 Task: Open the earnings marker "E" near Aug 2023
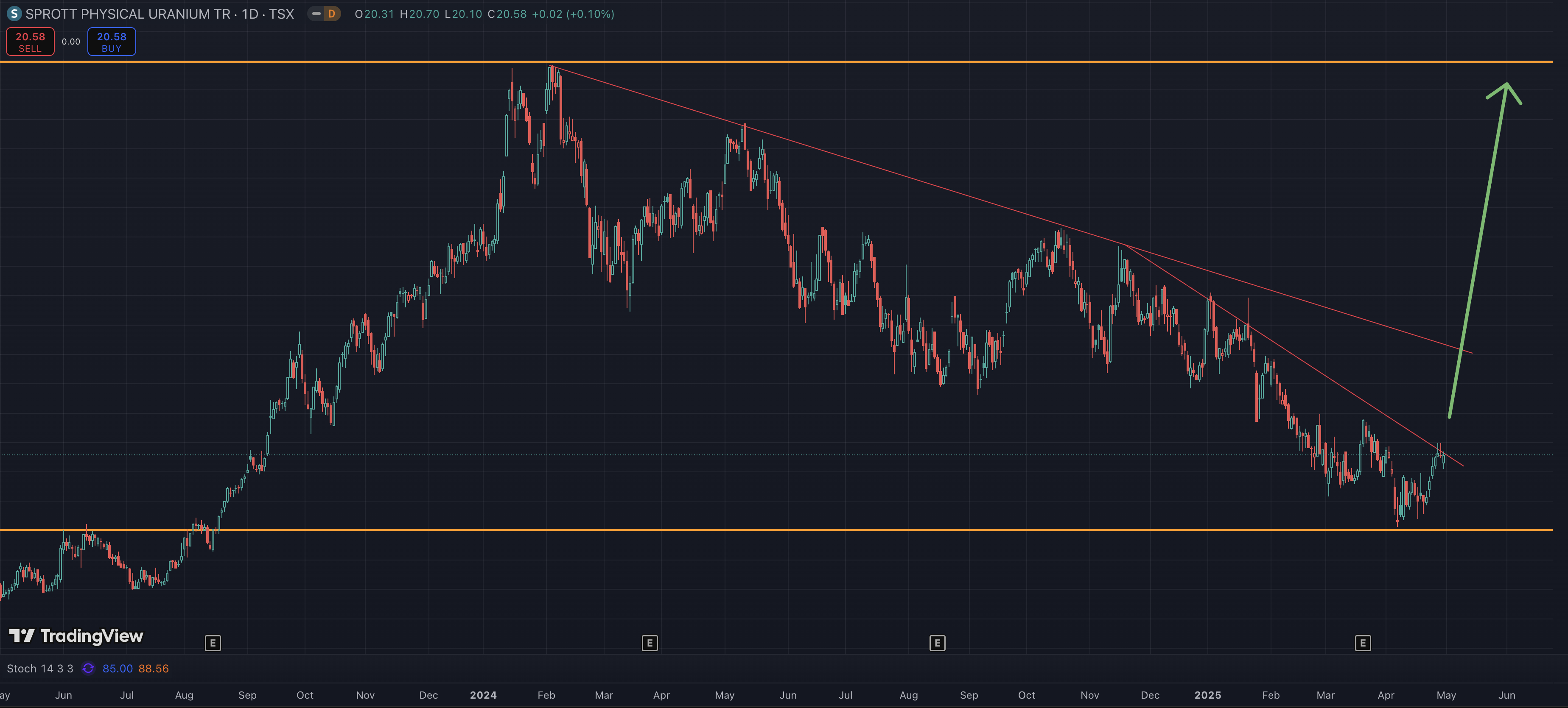[213, 643]
